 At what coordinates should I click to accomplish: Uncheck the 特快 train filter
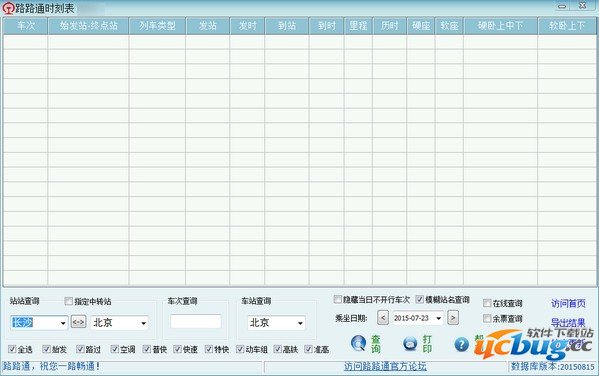click(x=209, y=349)
